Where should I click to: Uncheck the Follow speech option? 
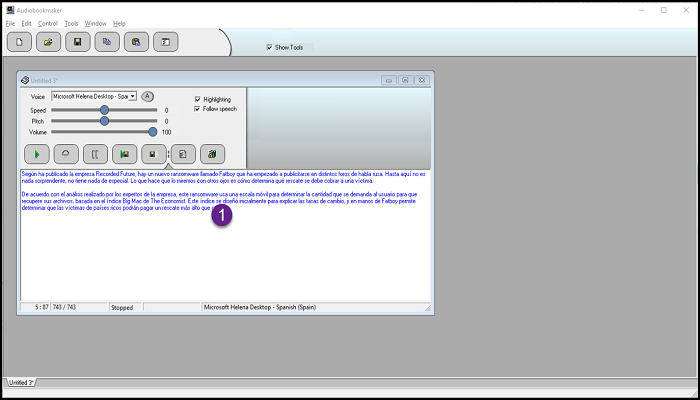(198, 108)
